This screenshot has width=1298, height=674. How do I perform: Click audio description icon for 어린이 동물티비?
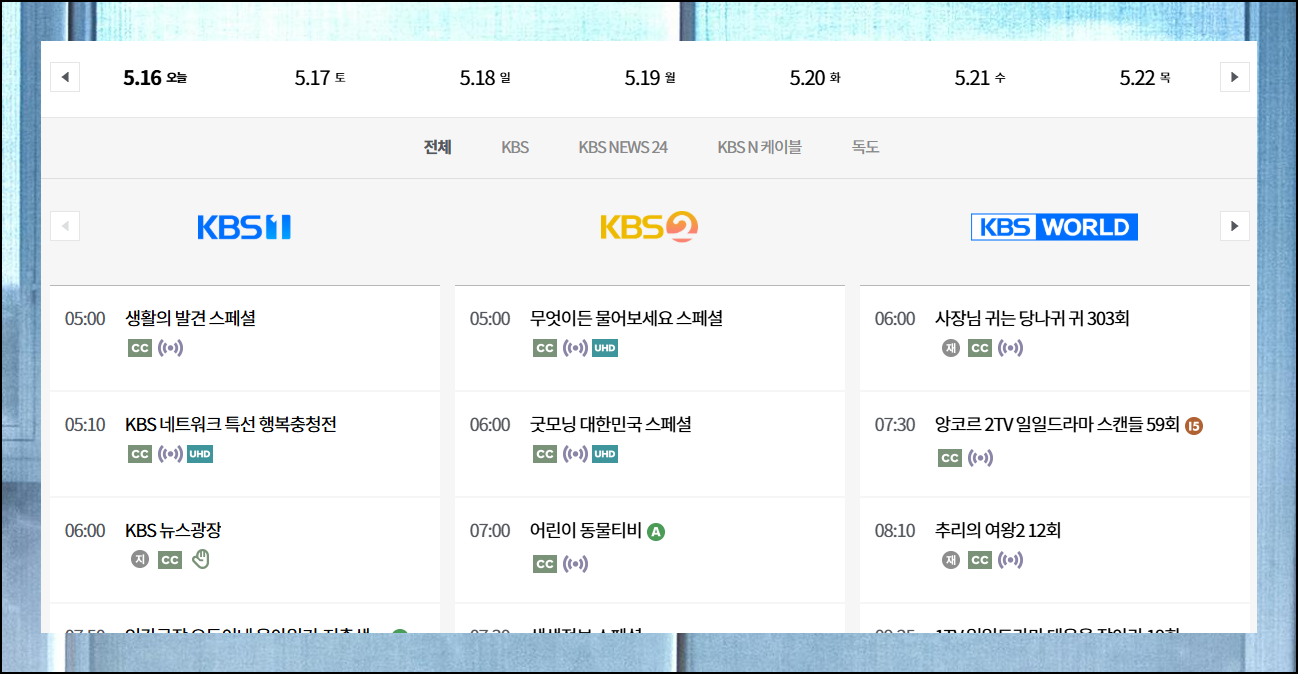tap(575, 564)
